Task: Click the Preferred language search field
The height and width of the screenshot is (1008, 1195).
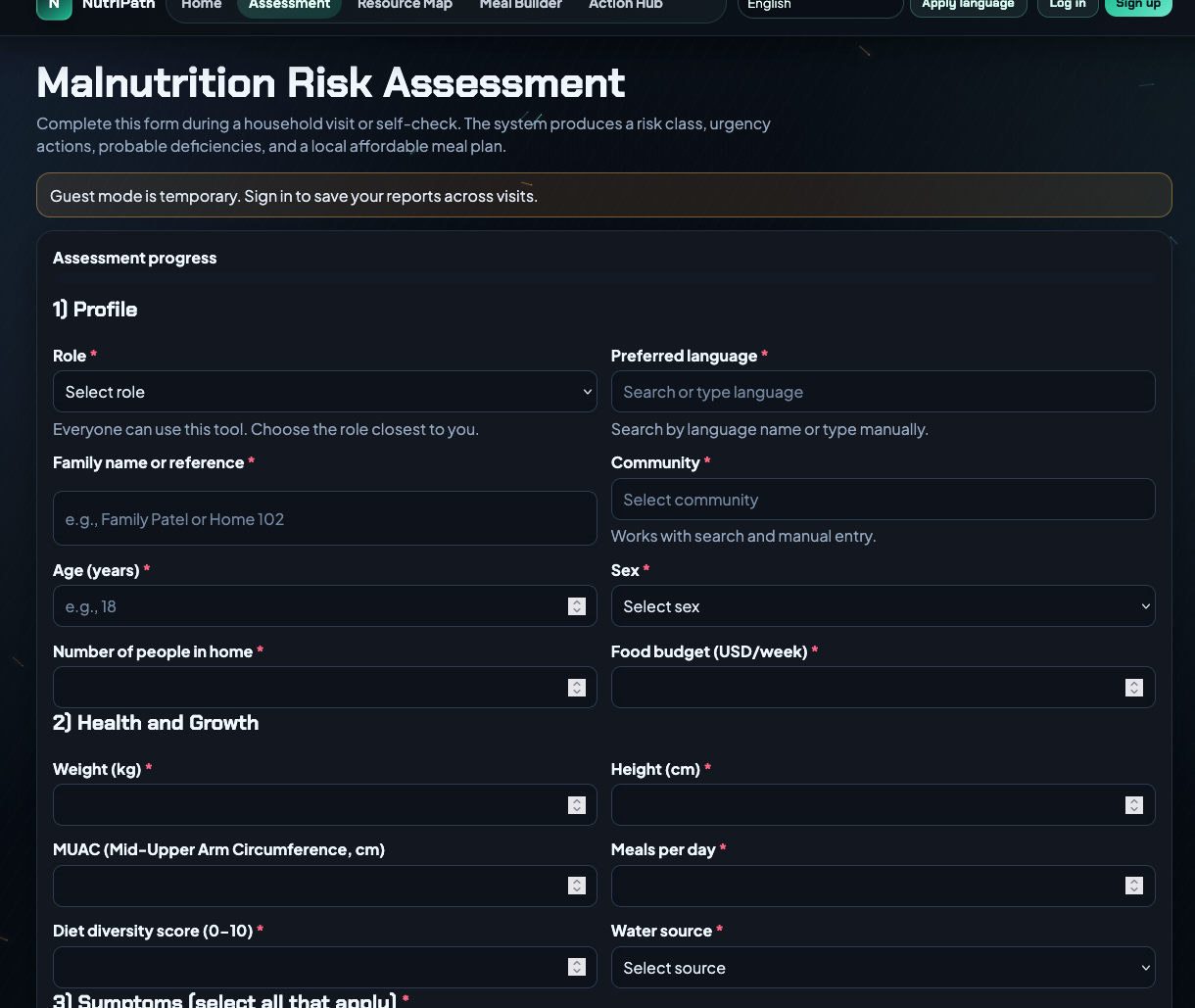Action: [x=883, y=392]
